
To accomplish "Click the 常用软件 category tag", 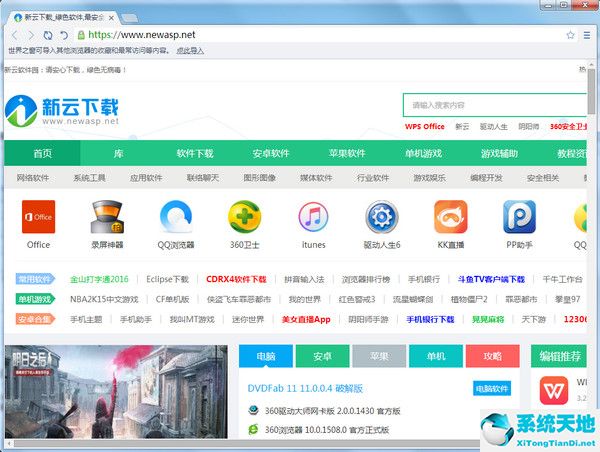I will coord(35,279).
